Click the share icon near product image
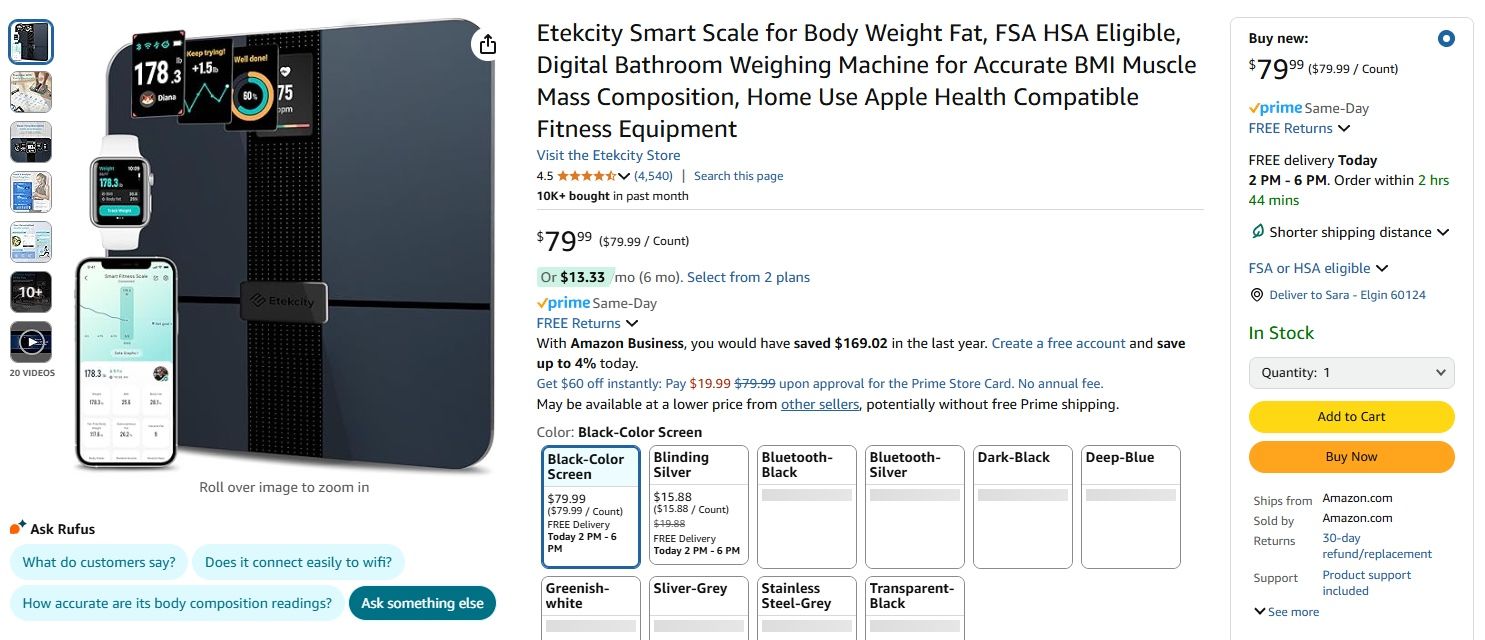This screenshot has height=640, width=1485. tap(487, 45)
